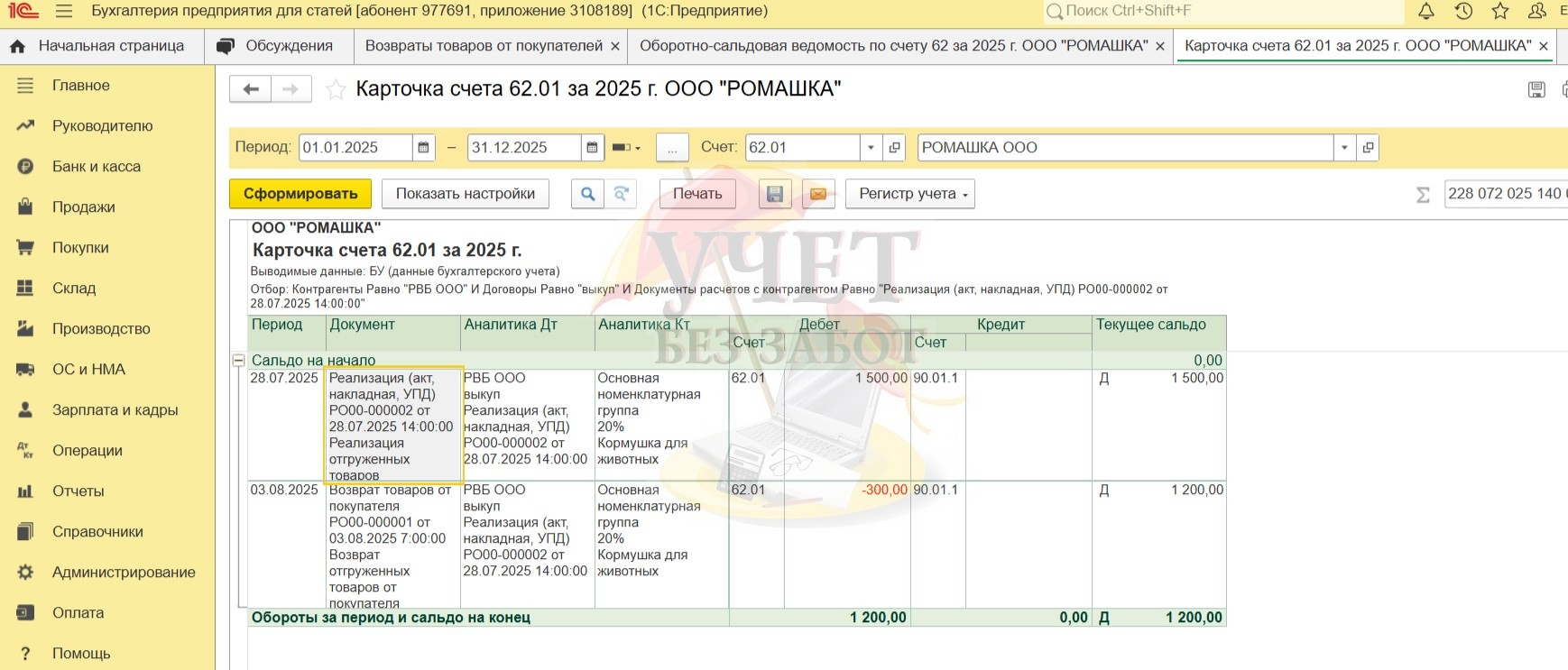
Task: Switch to Возвраты товаров от покупателей tab
Action: pos(484,46)
